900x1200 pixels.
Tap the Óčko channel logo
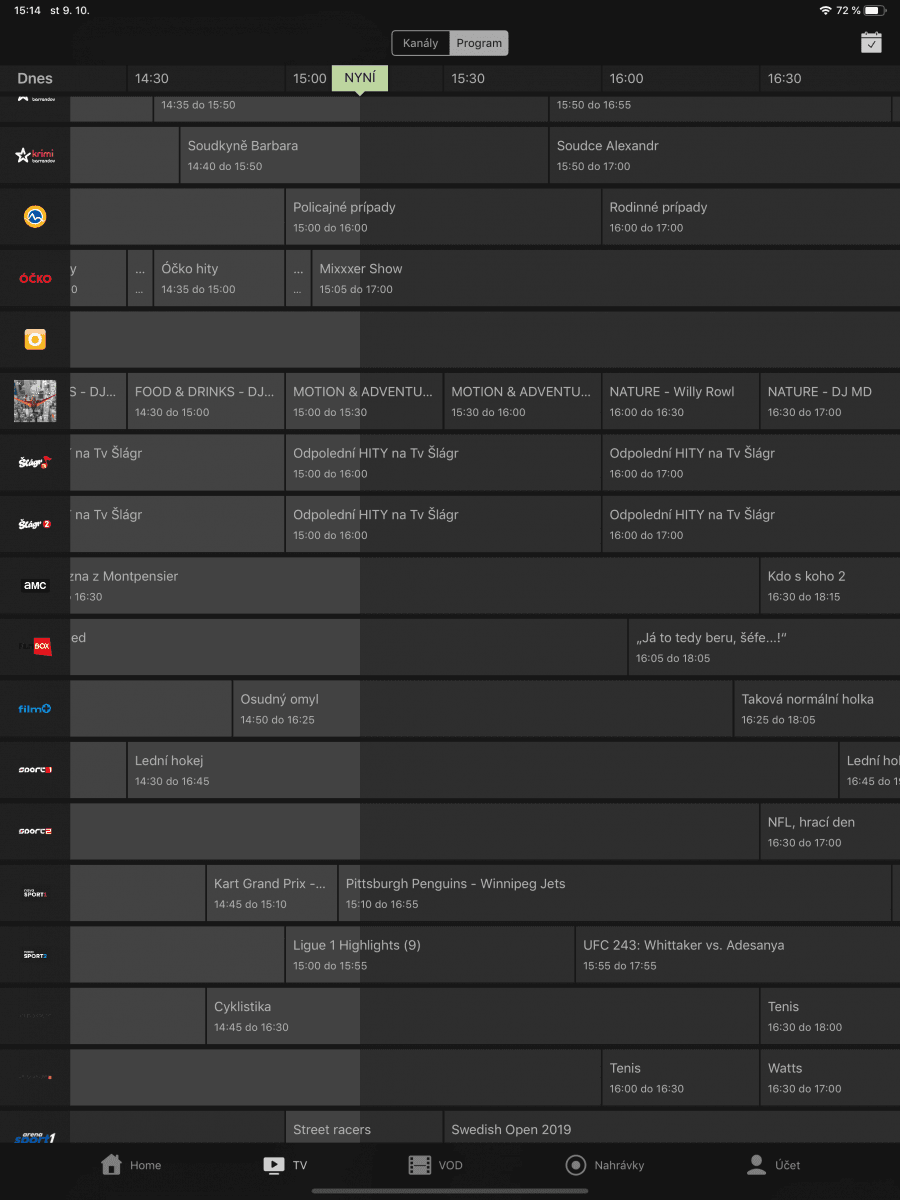(x=35, y=278)
